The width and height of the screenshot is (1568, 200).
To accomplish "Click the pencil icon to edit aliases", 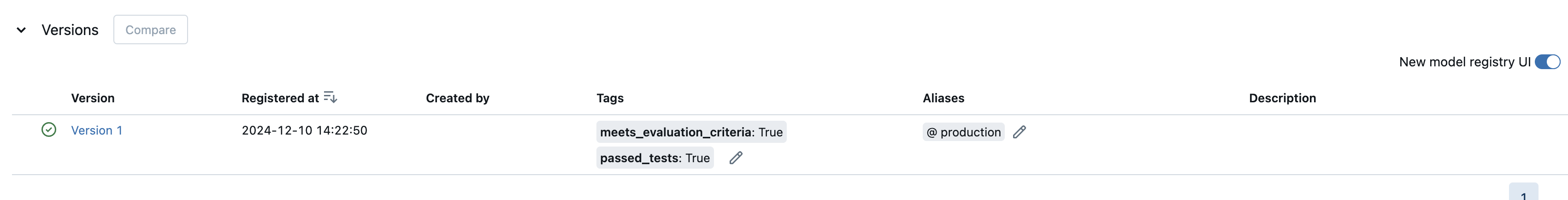I will coord(1020,132).
